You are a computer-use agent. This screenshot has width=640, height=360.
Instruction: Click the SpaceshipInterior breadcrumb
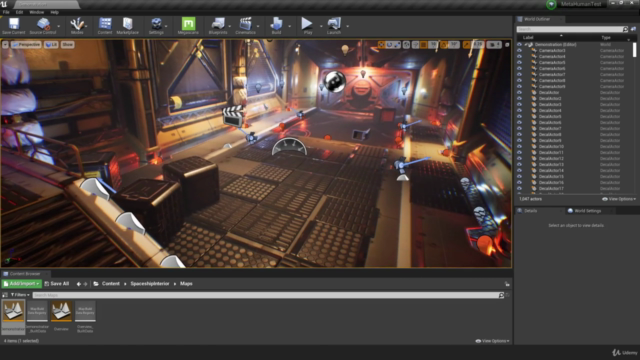click(150, 284)
